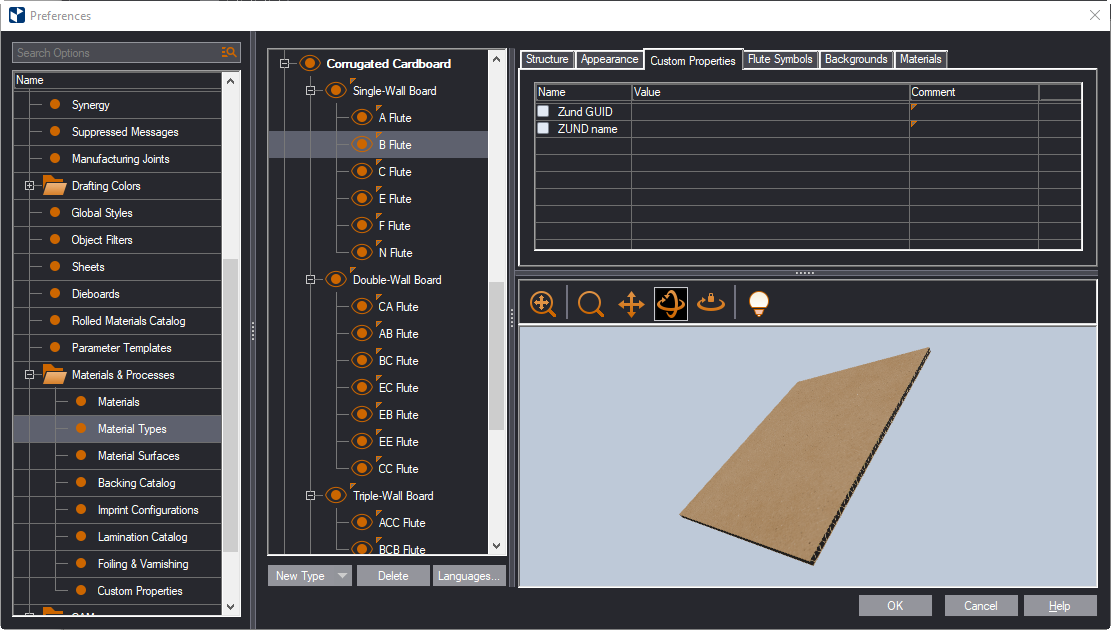Viewport: 1111px width, 630px height.
Task: Click the Search Options input field
Action: 115,53
